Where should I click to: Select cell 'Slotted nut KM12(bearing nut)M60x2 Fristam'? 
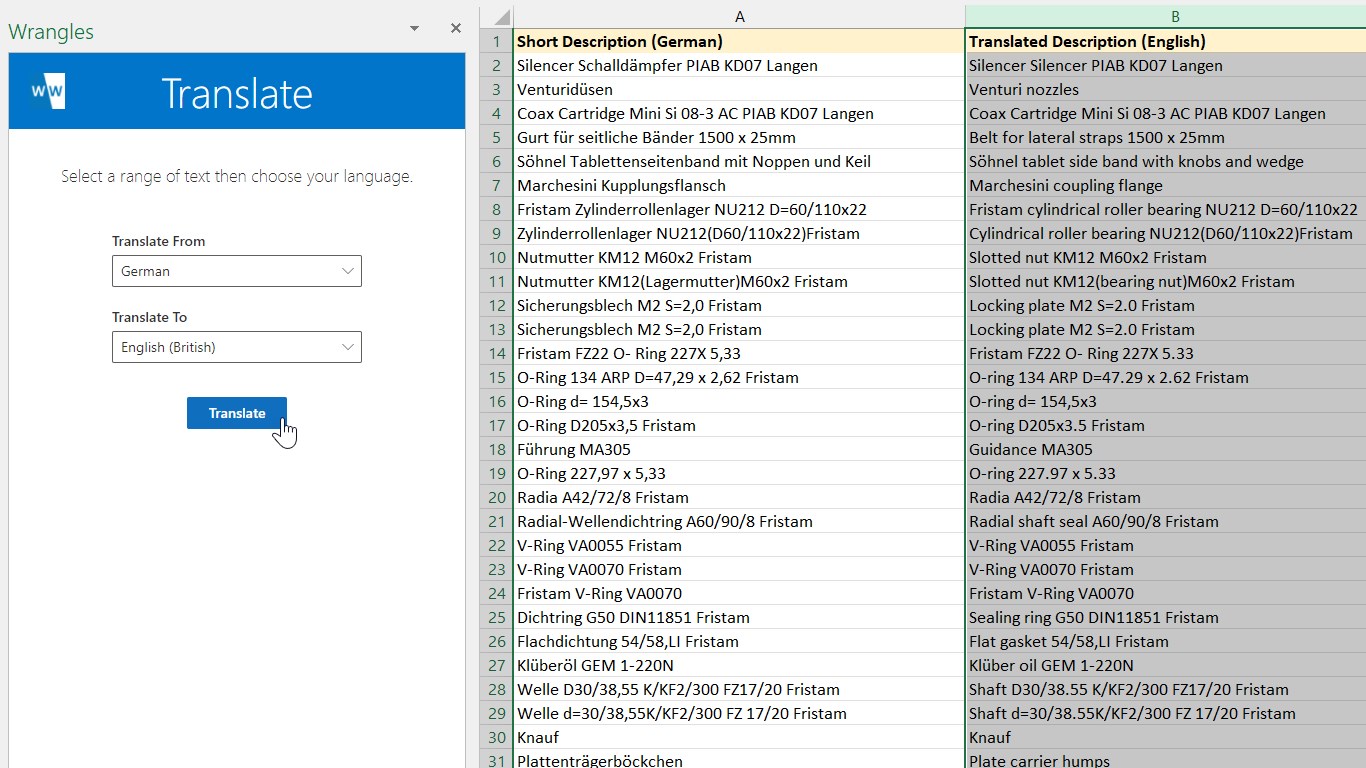tap(1166, 282)
